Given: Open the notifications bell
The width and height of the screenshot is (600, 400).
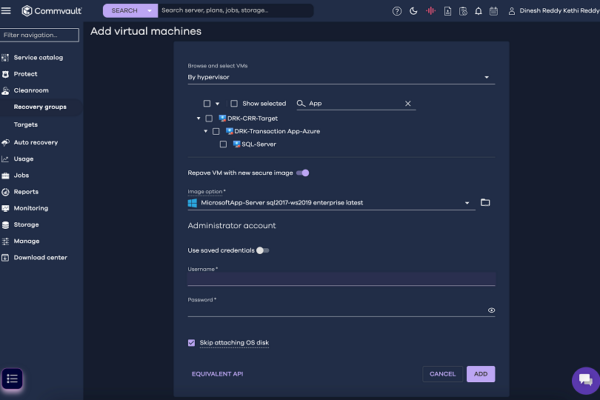Looking at the screenshot, I should 478,11.
